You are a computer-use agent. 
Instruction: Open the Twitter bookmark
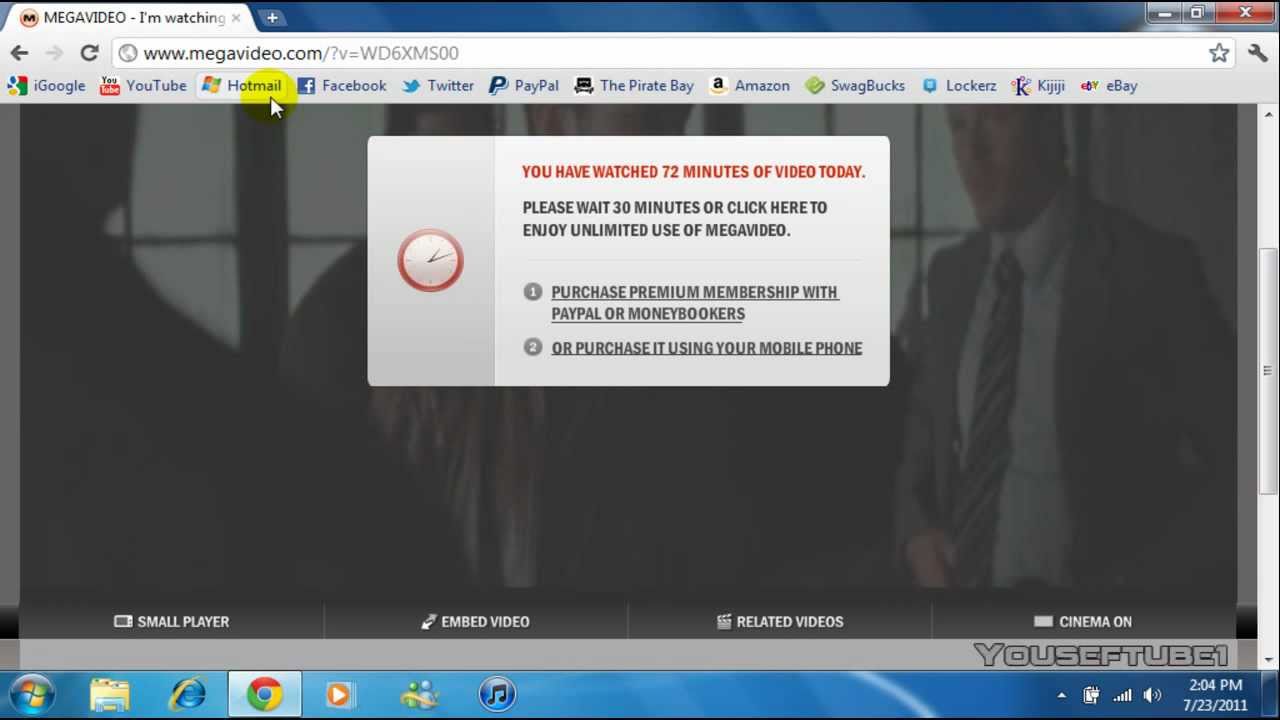point(437,86)
